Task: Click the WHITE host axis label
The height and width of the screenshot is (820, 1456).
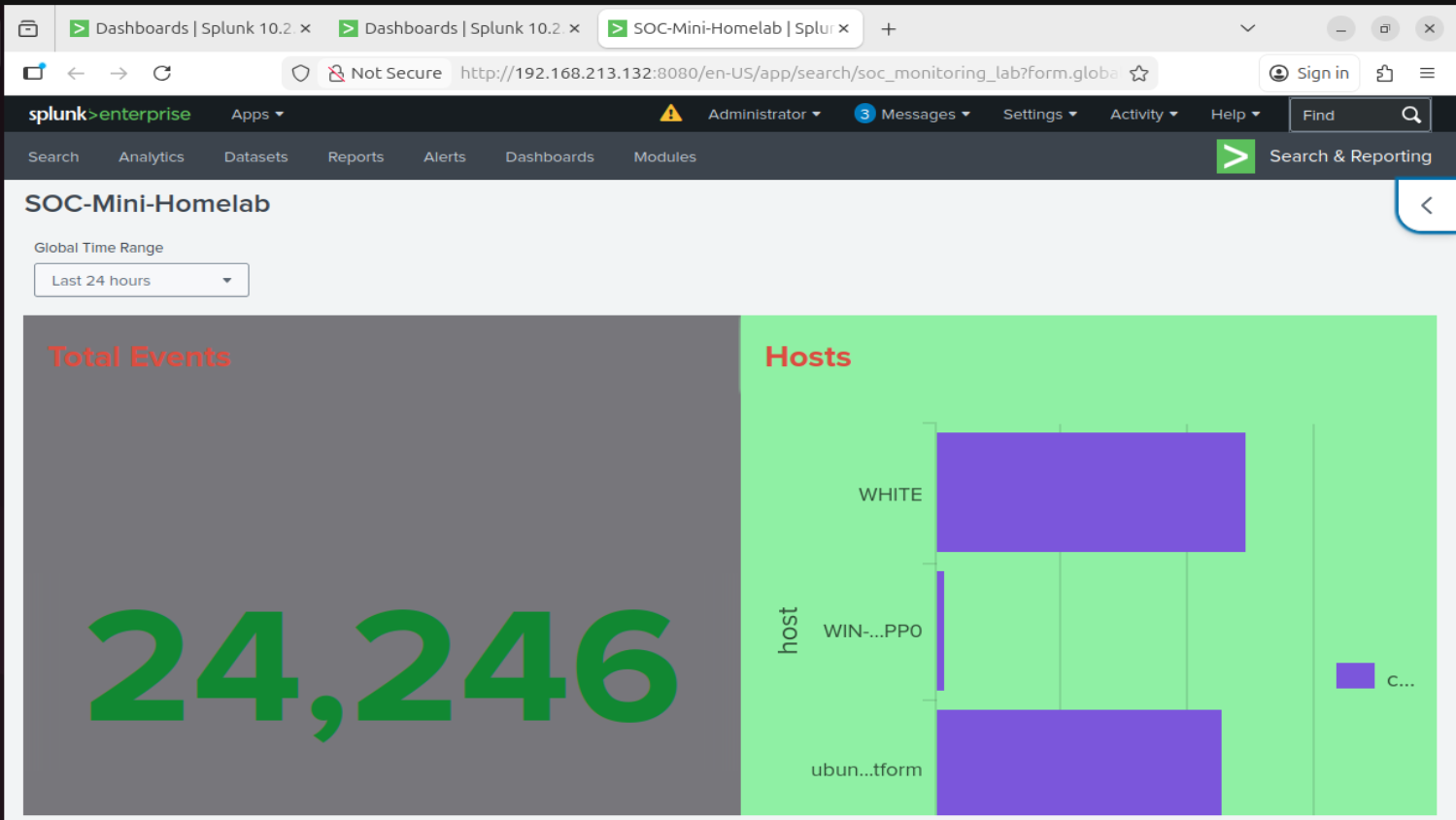Action: click(x=891, y=495)
